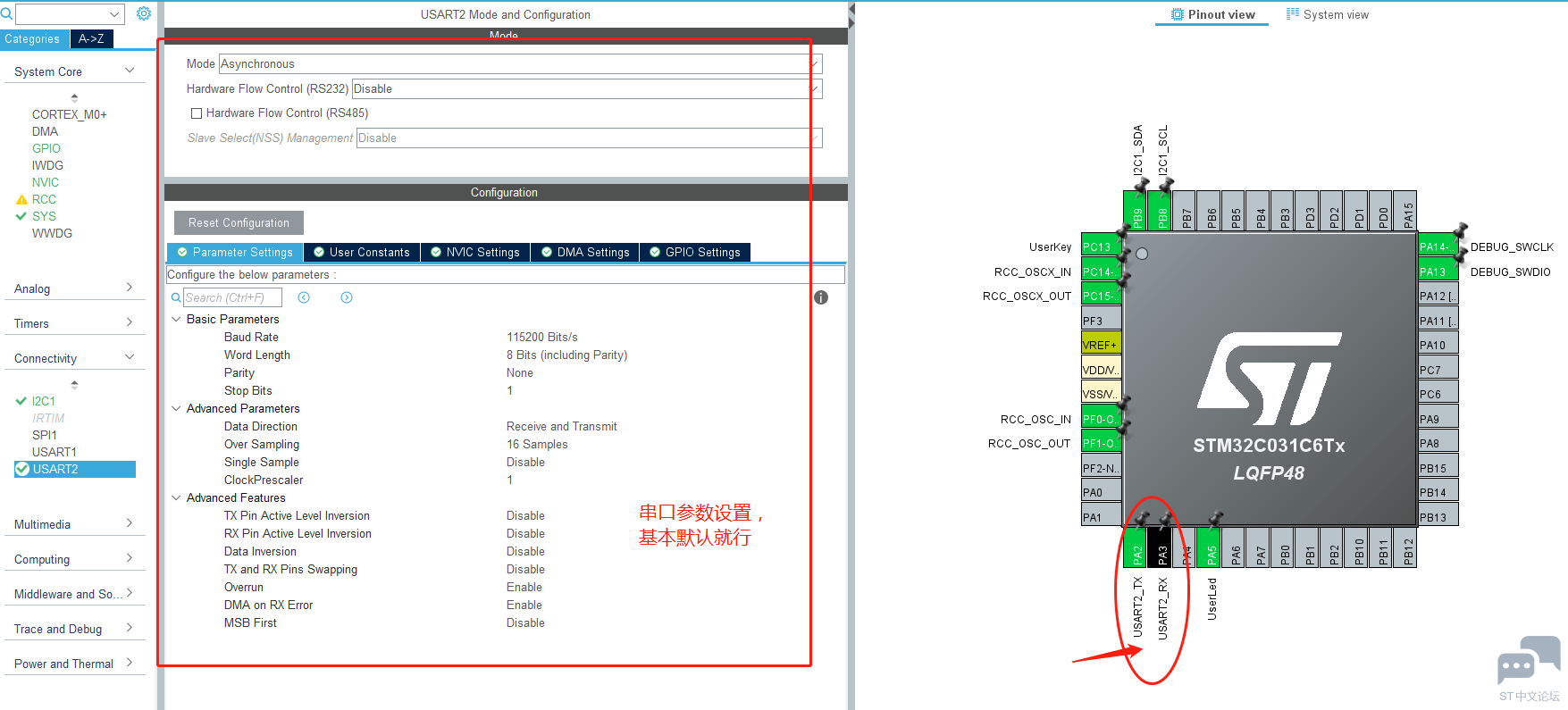Image resolution: width=1568 pixels, height=710 pixels.
Task: Click the Data Direction value Receive and Transmit
Action: 562,426
